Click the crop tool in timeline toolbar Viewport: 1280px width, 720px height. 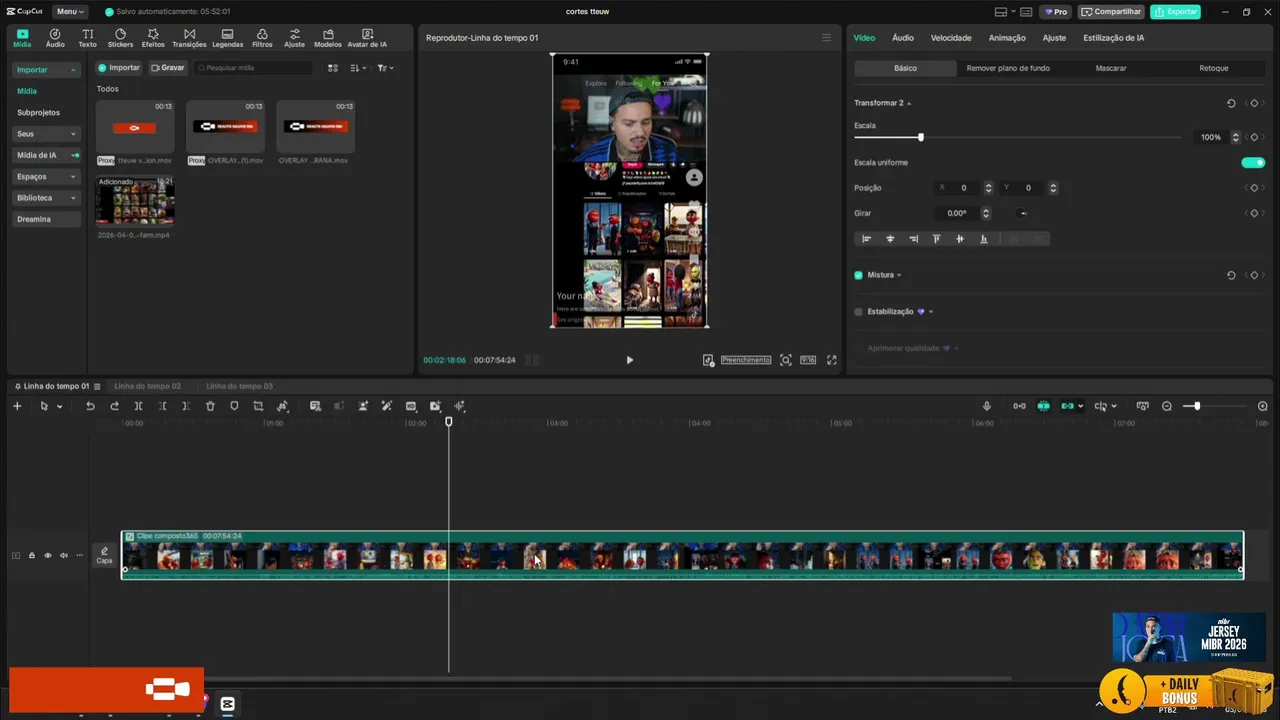258,406
